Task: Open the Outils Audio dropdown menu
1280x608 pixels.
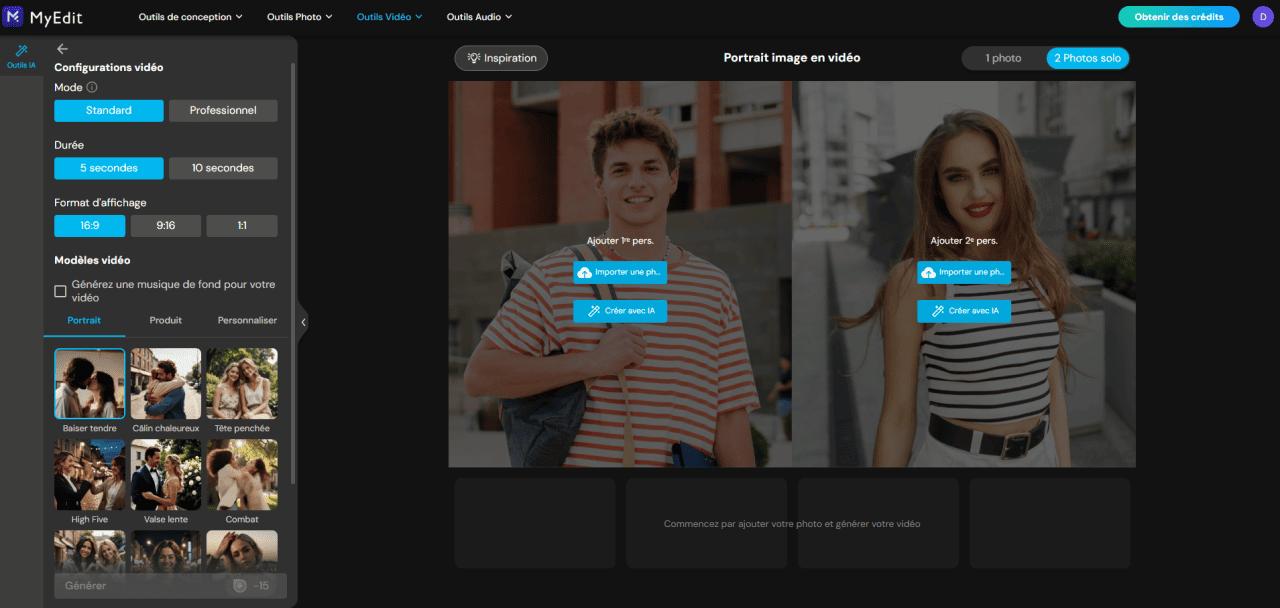Action: pos(479,17)
